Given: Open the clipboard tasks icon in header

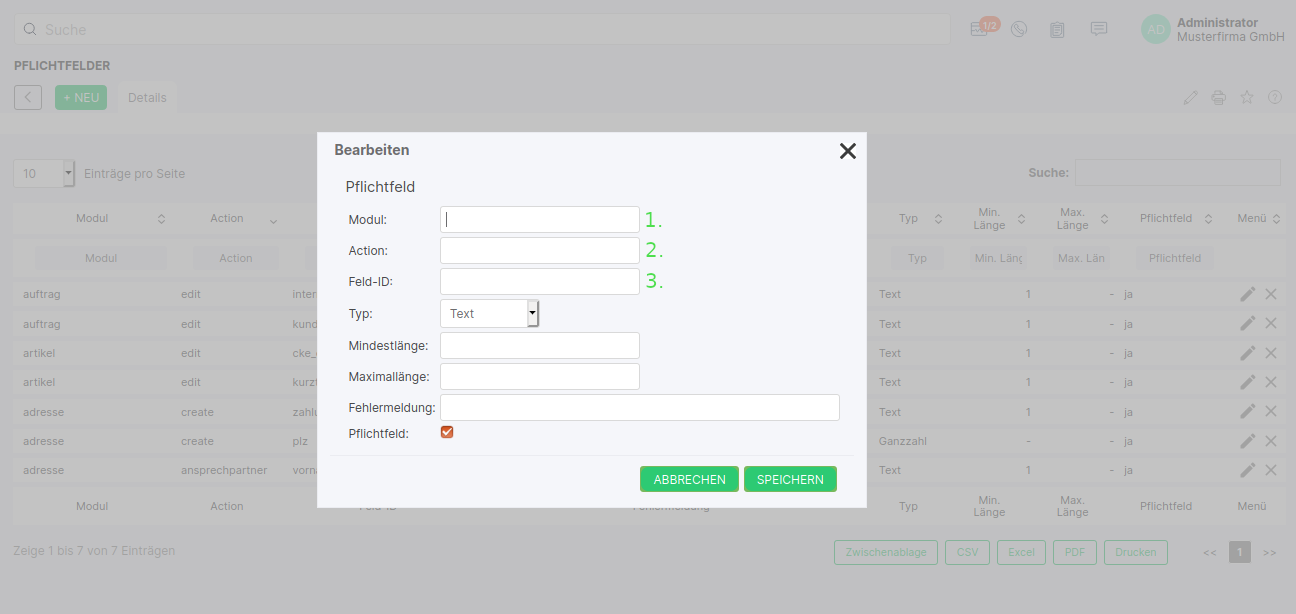Looking at the screenshot, I should click(x=1057, y=29).
